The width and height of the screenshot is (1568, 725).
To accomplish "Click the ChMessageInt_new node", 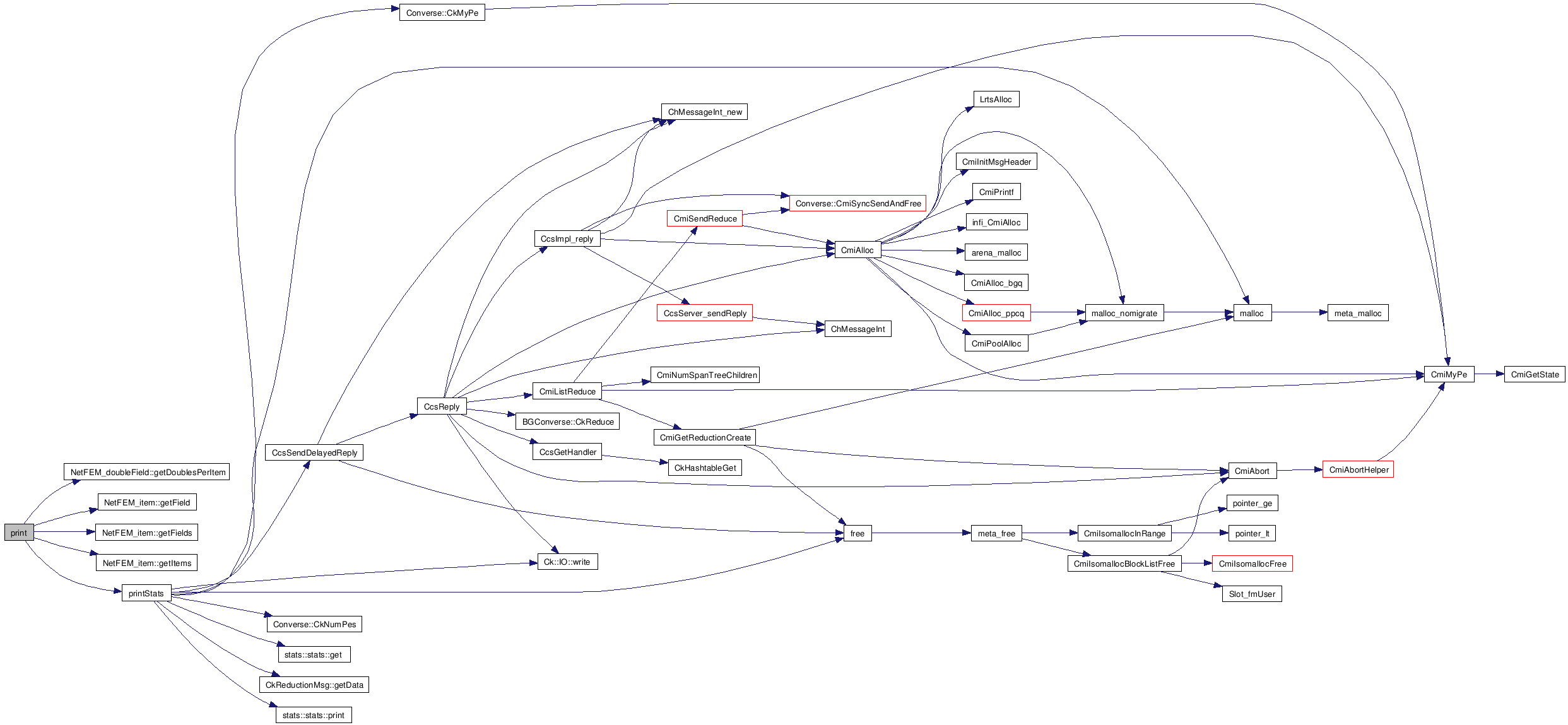I will point(704,112).
